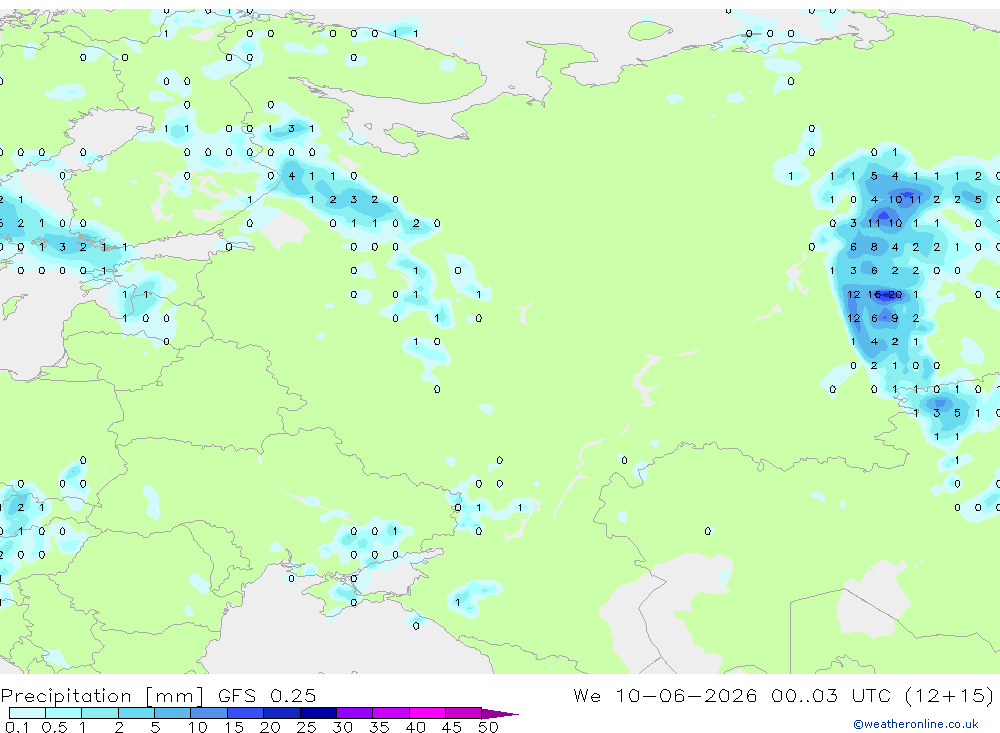
Task: Pick the 40–45 mm magenta legend swatch
Action: click(427, 713)
